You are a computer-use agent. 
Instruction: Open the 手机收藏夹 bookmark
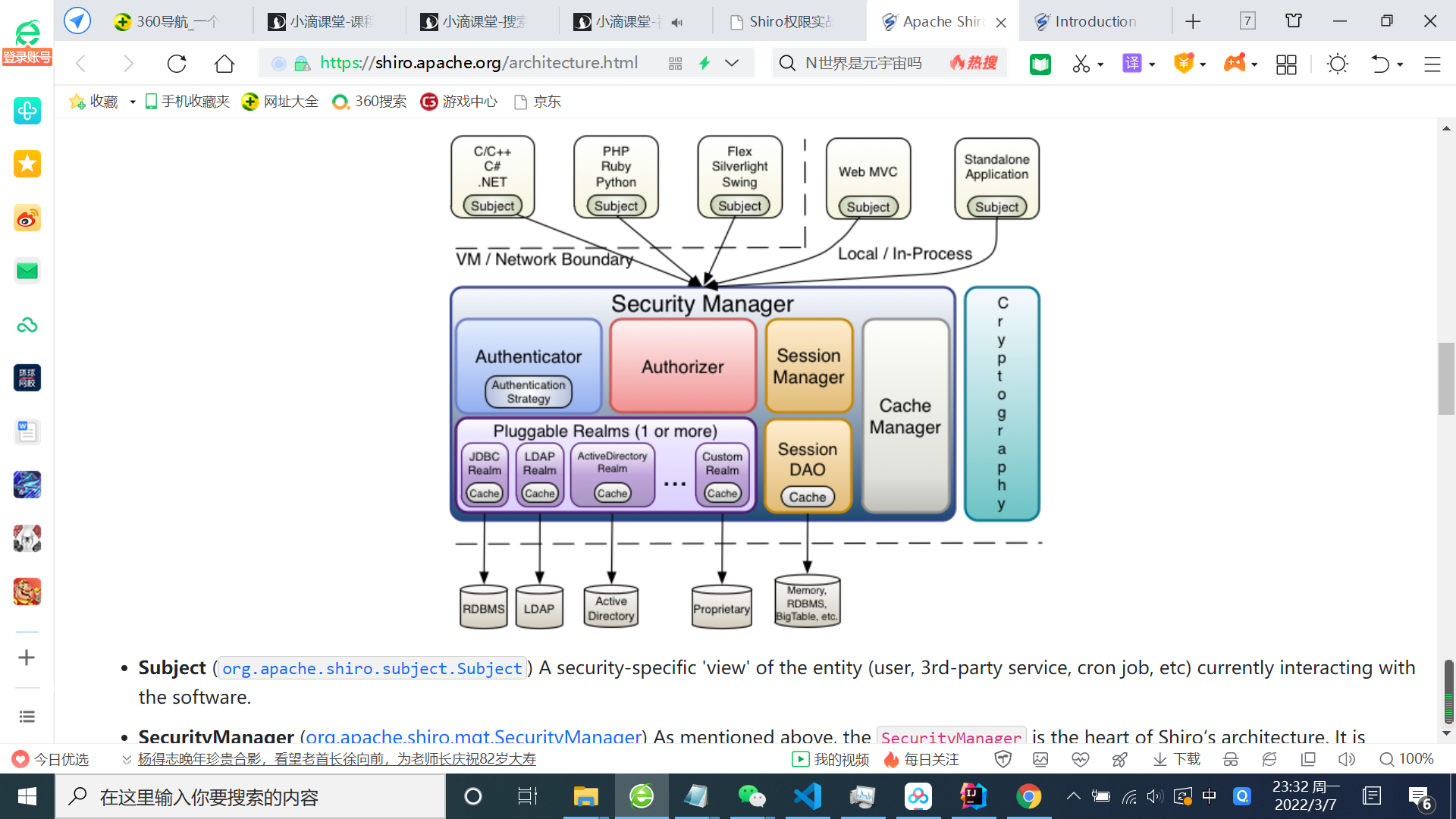point(187,102)
